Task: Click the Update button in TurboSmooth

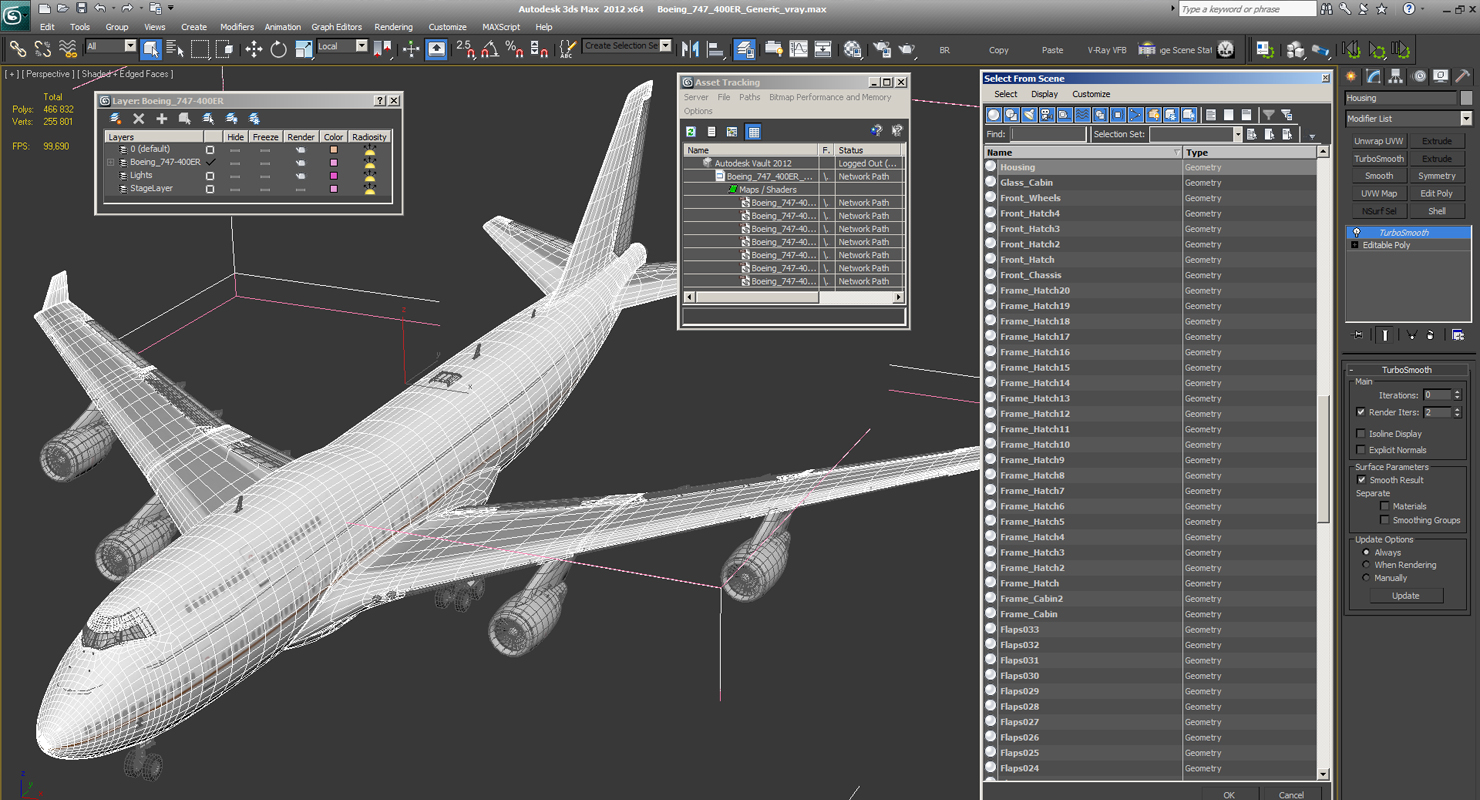Action: tap(1405, 595)
